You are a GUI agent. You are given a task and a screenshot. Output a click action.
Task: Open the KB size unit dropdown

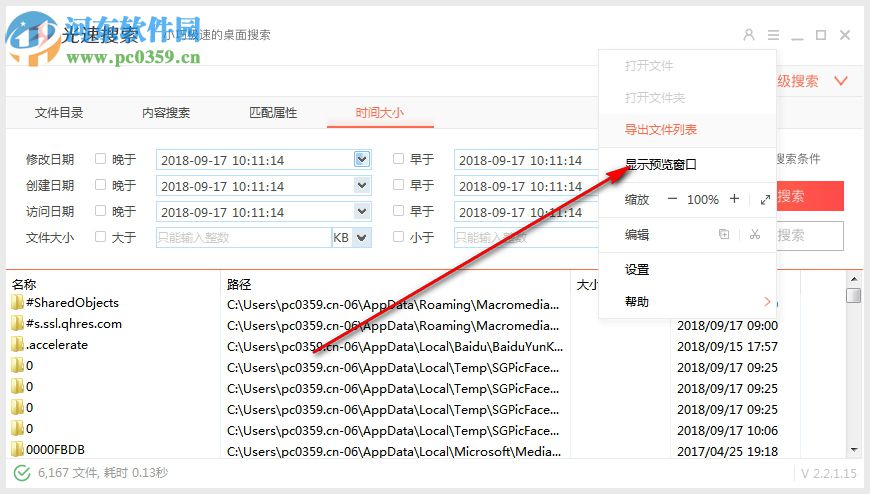[362, 238]
